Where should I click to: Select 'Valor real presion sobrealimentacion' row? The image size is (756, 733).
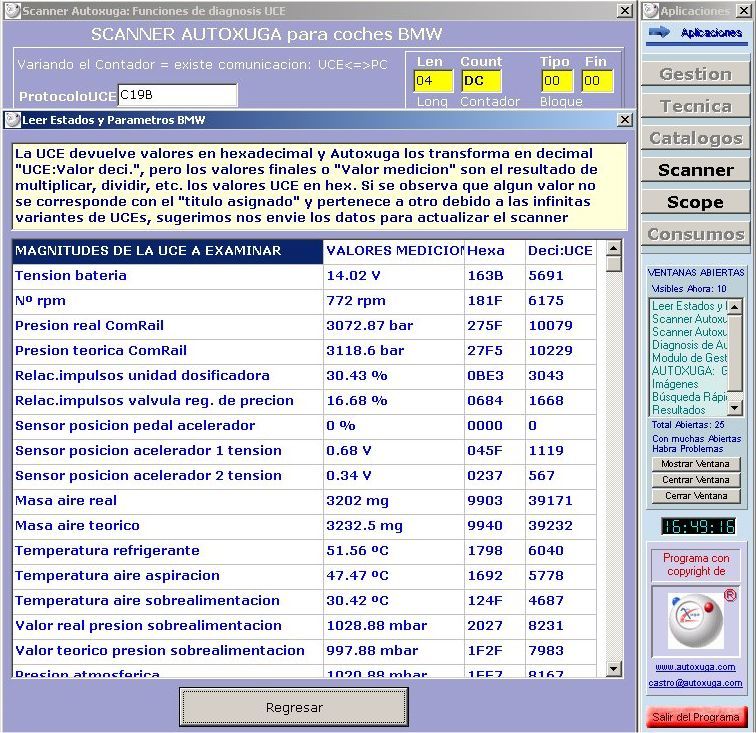304,627
